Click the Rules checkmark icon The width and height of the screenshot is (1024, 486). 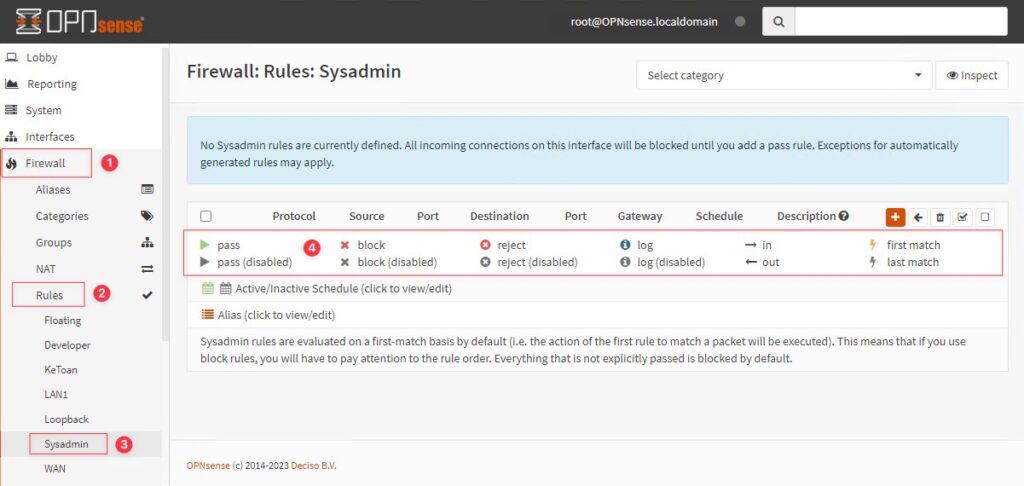tap(148, 295)
